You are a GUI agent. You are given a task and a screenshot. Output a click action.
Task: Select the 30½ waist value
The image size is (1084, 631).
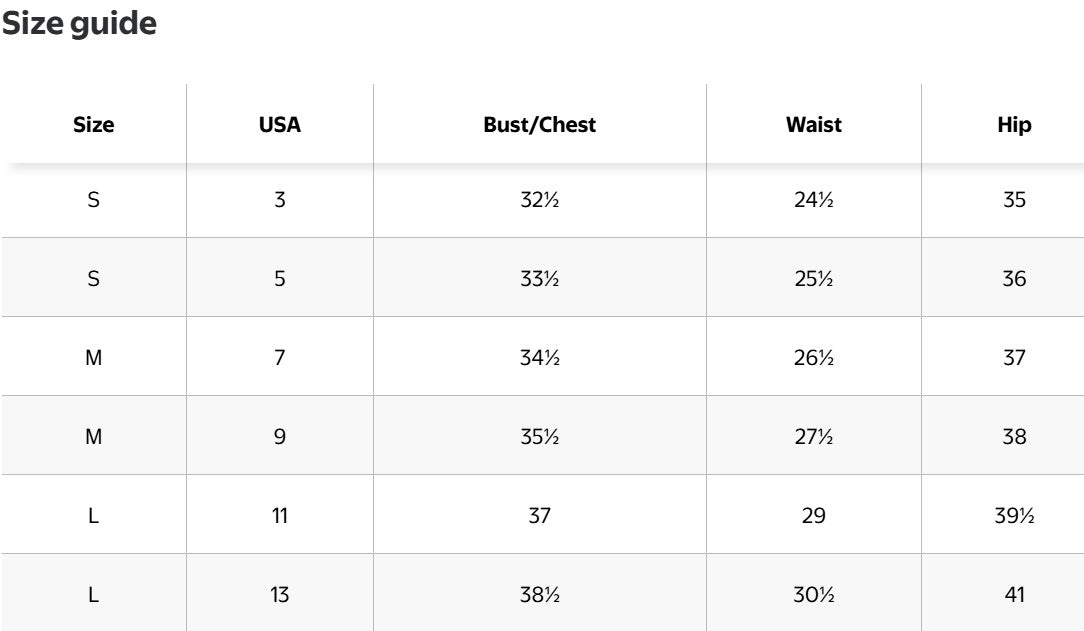814,595
